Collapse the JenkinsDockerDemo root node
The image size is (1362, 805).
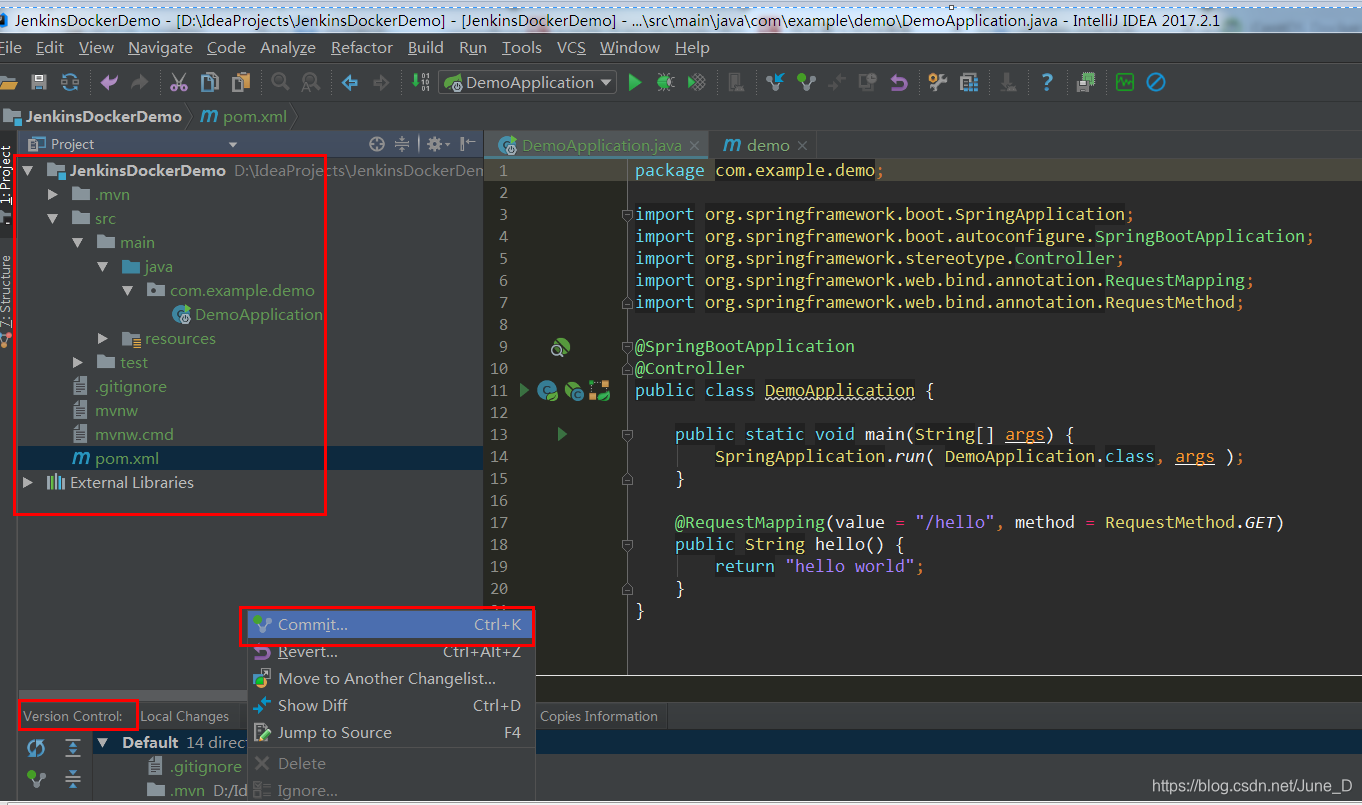tap(28, 171)
